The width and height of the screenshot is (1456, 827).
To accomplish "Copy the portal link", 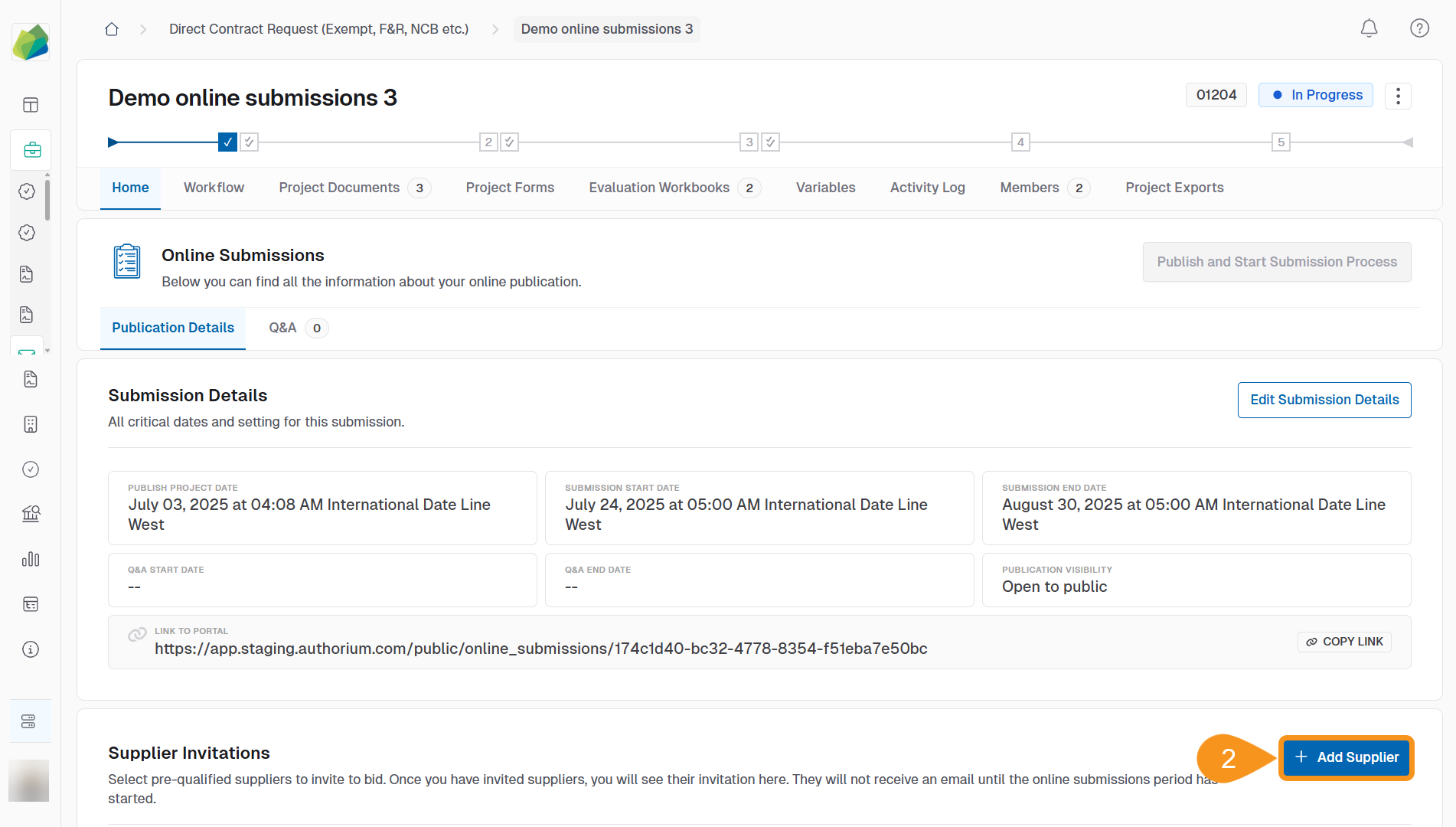I will point(1344,642).
